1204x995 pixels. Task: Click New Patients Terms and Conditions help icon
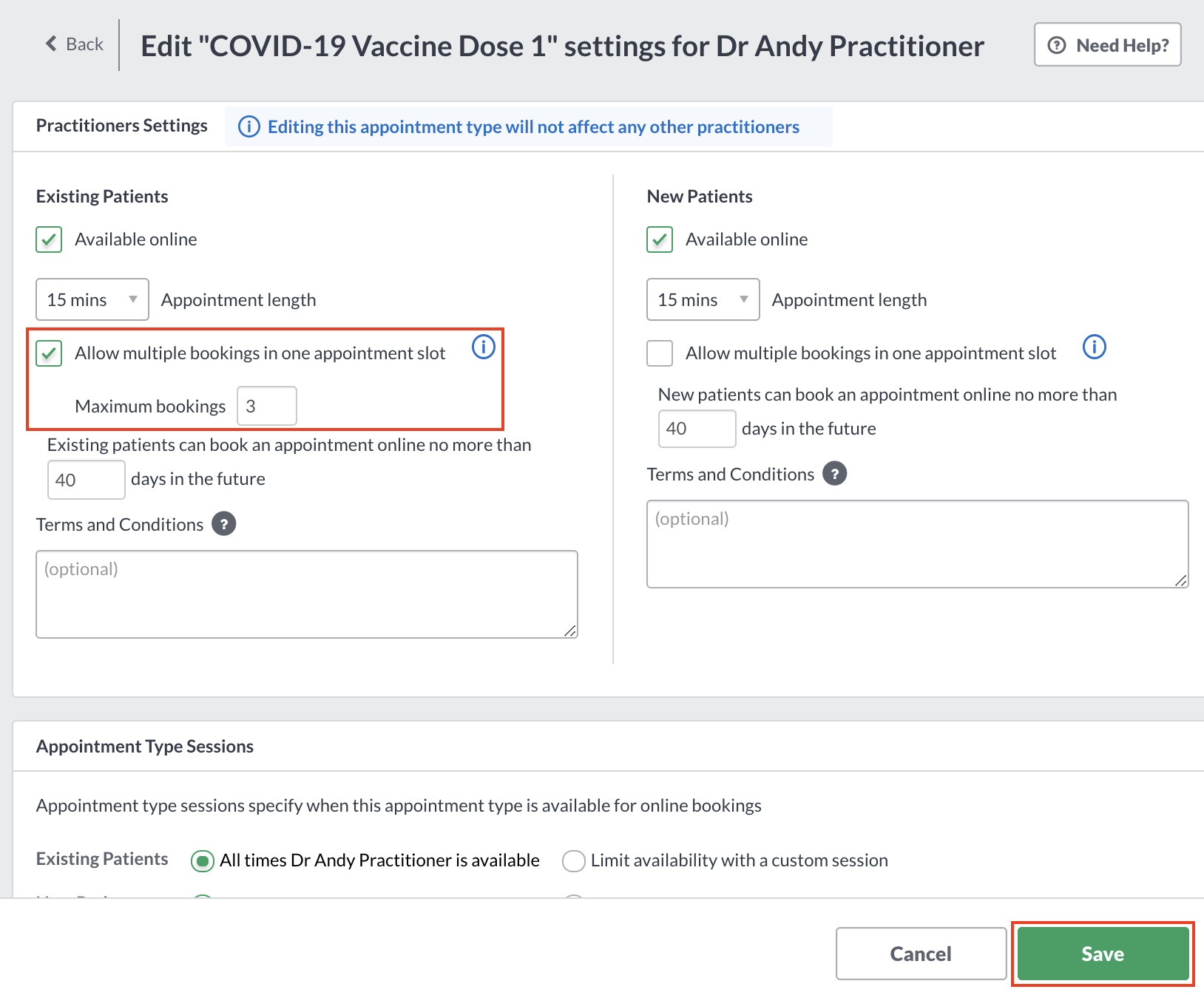tap(835, 473)
